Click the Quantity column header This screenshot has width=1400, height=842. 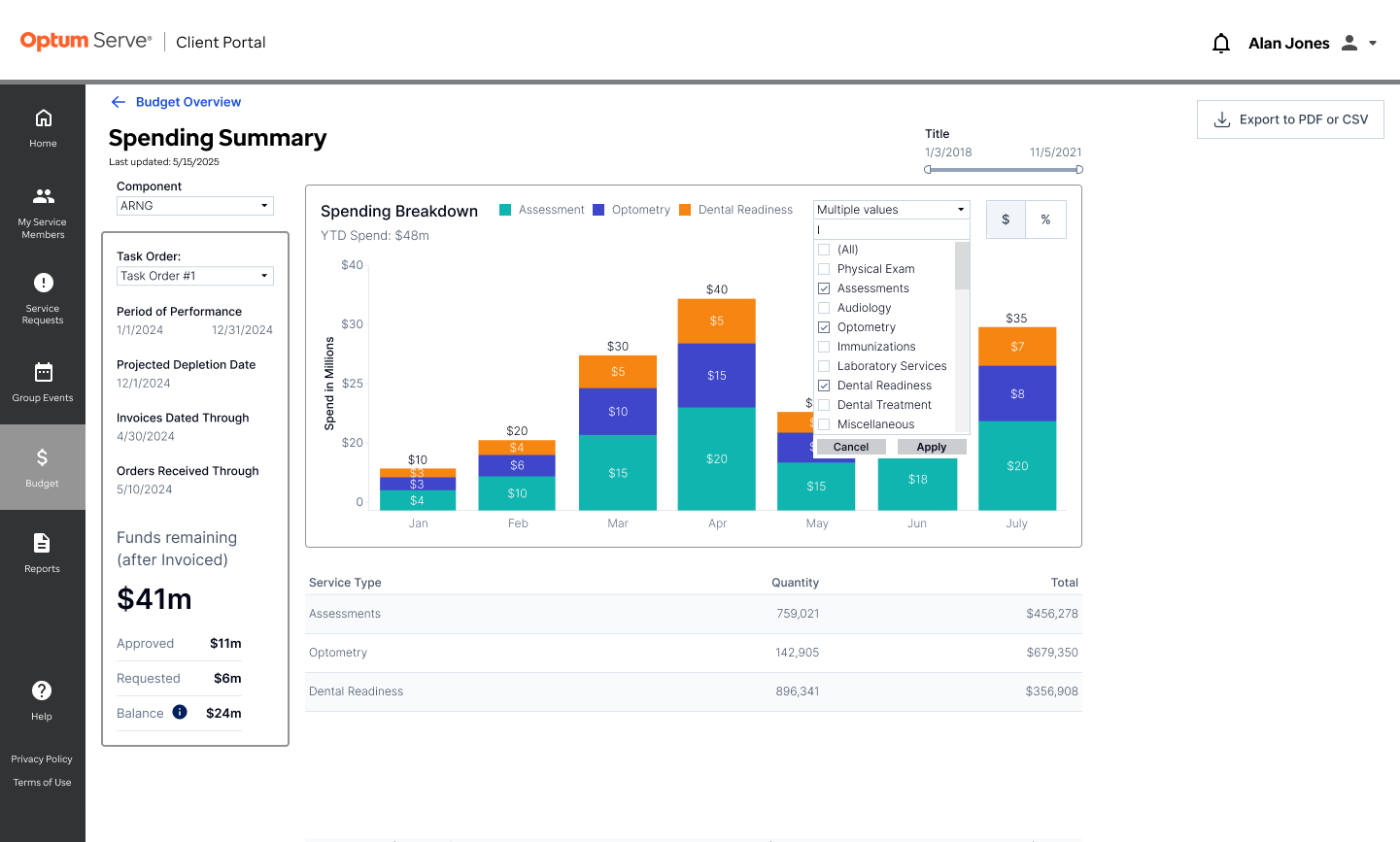[795, 583]
